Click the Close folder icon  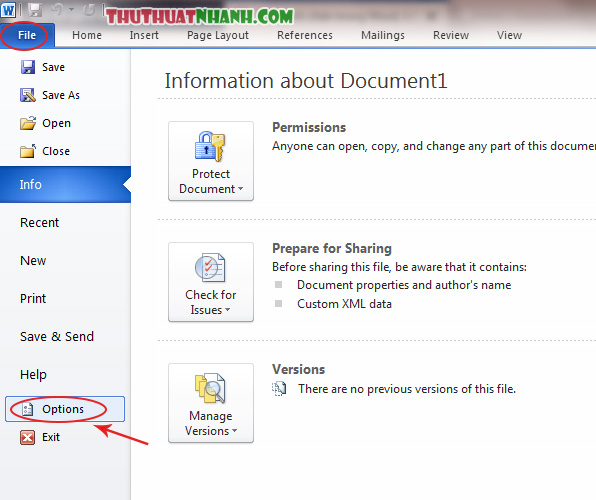coord(28,151)
